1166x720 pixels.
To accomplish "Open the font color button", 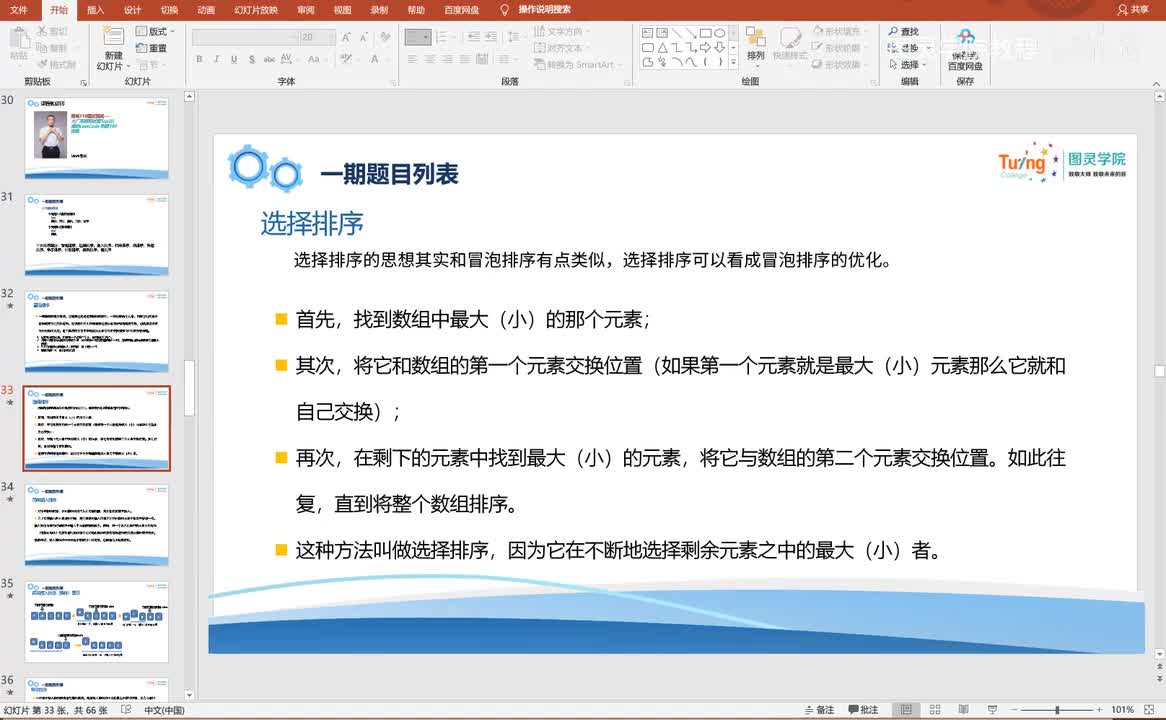I will click(376, 59).
